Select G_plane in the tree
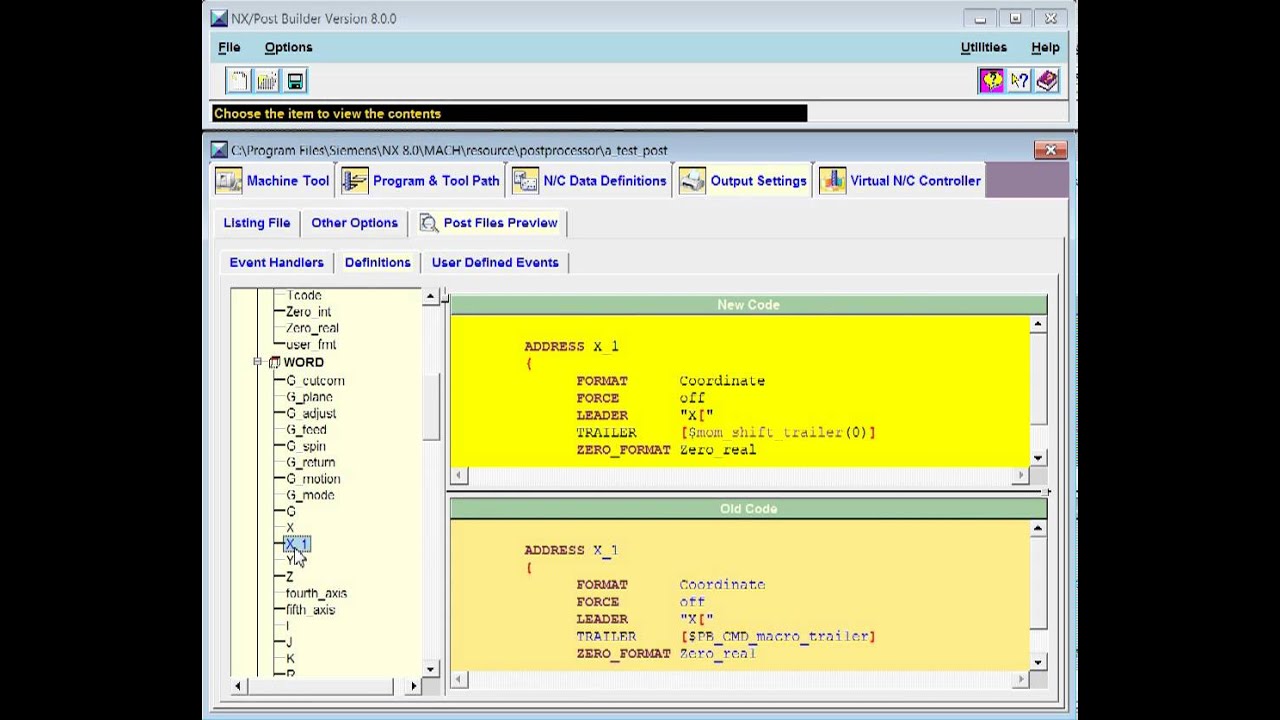Image resolution: width=1280 pixels, height=720 pixels. tap(309, 397)
